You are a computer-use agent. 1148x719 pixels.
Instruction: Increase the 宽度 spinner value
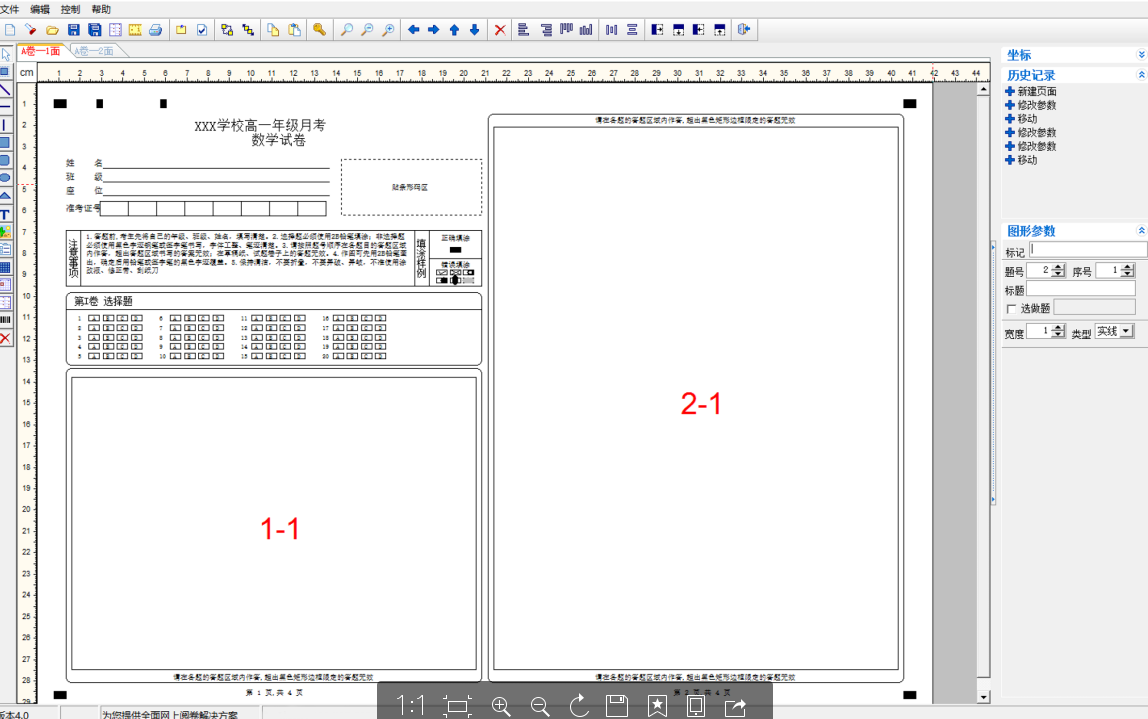[x=1058, y=327]
